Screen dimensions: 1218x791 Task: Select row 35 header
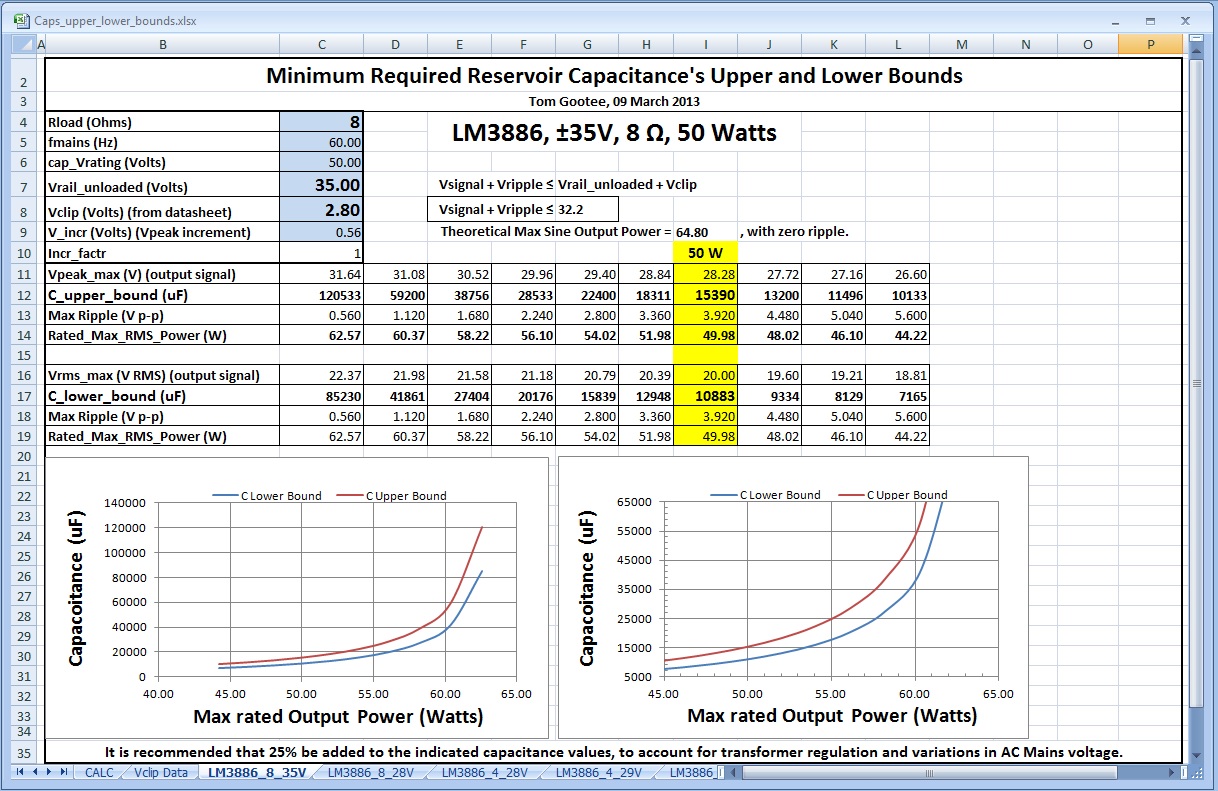24,752
